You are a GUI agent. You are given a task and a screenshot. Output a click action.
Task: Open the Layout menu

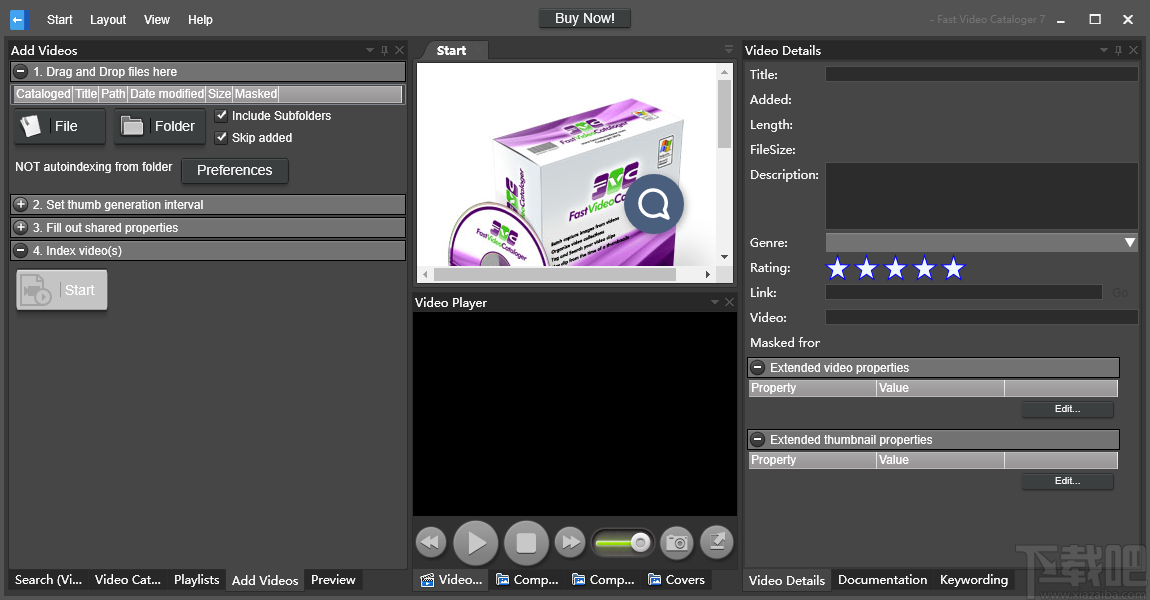pyautogui.click(x=107, y=19)
